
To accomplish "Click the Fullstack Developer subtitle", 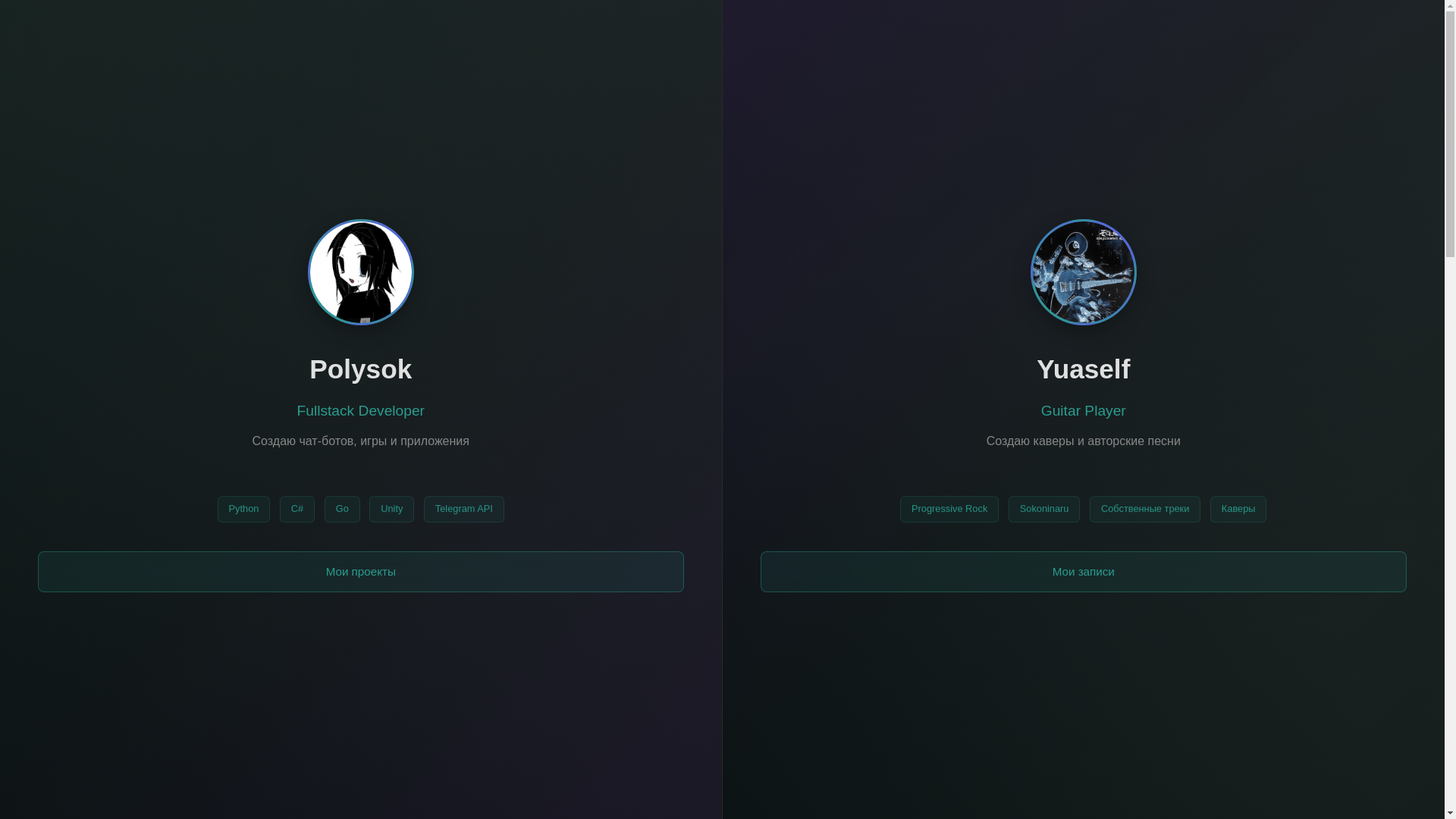I will [x=361, y=411].
